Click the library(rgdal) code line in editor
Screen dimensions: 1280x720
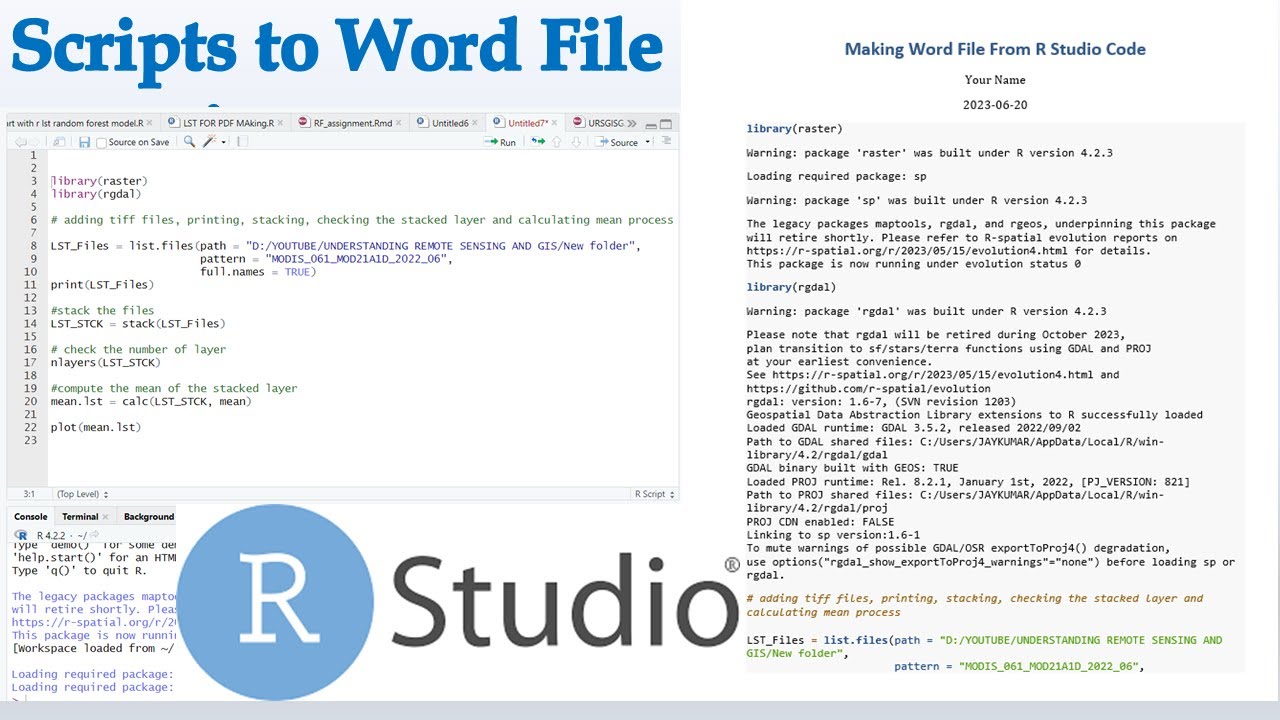[96, 194]
